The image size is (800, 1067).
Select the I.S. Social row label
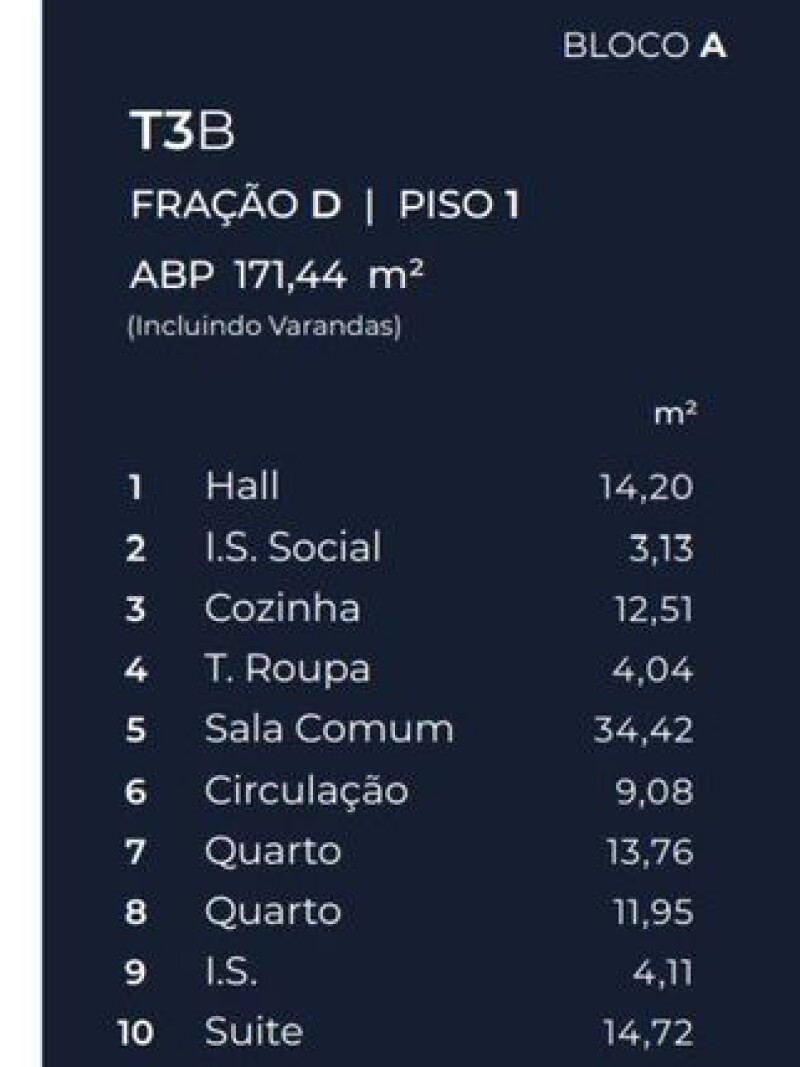pos(293,548)
